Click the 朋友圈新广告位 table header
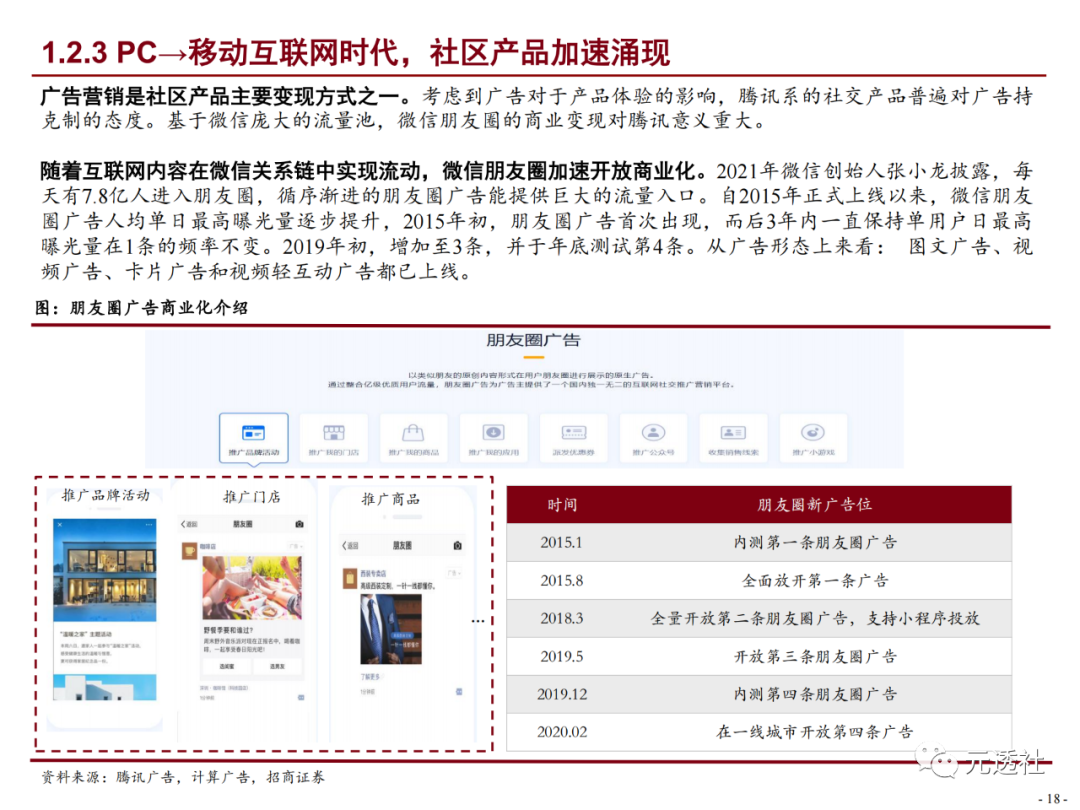Screen dimensions: 1080x810 [x=814, y=505]
